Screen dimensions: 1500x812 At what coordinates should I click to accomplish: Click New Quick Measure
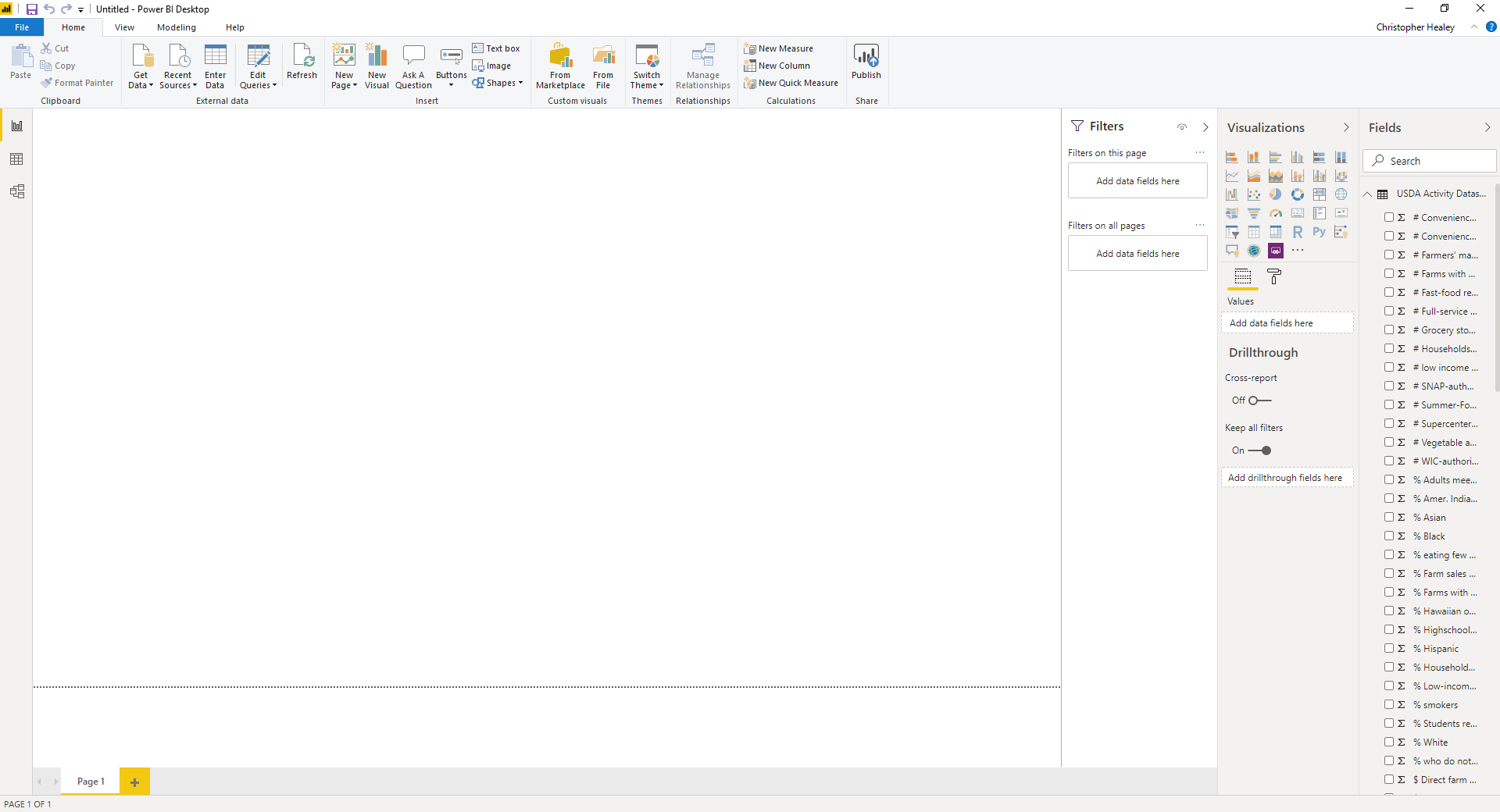(x=791, y=83)
